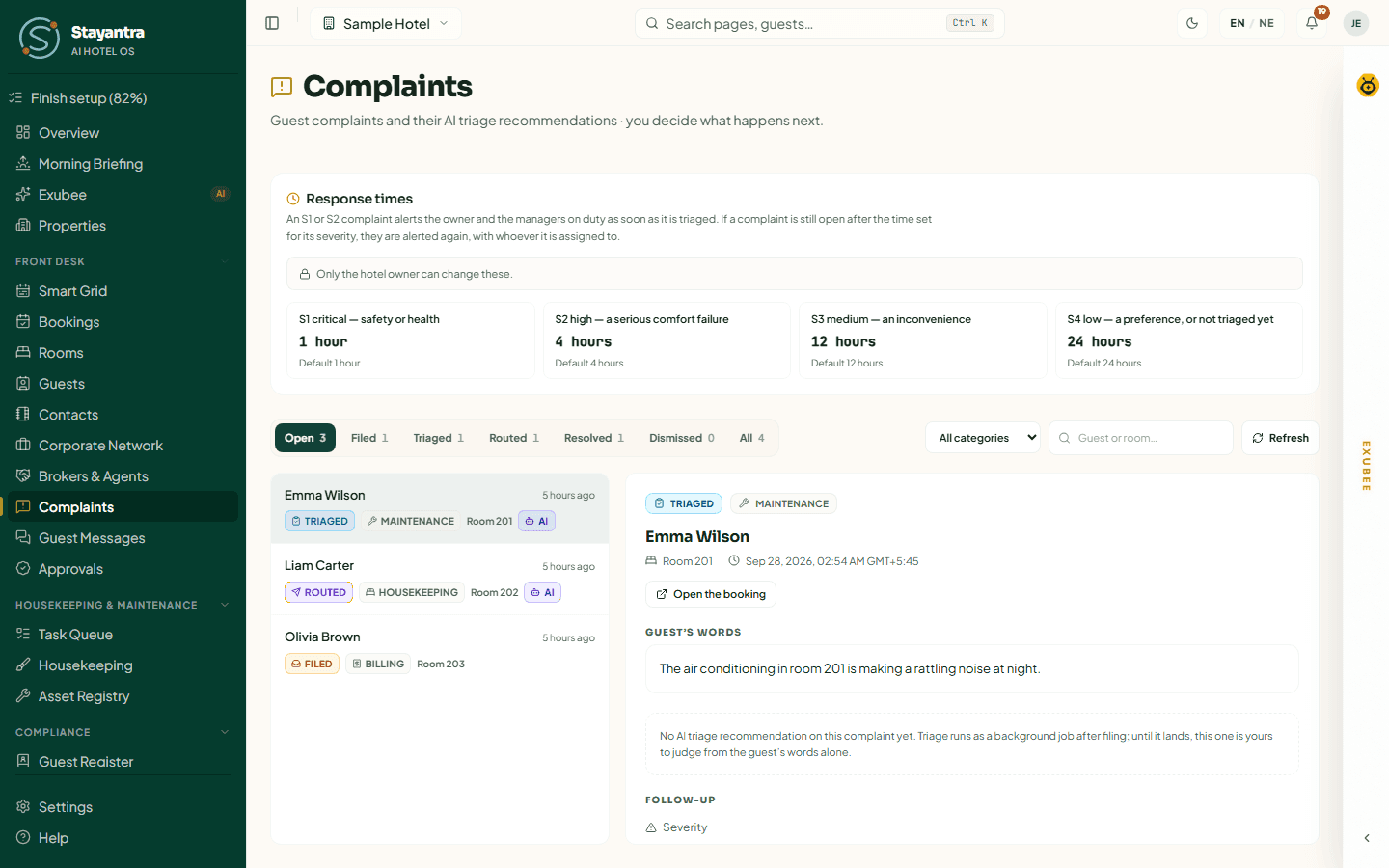The width and height of the screenshot is (1389, 868).
Task: Open the Exubee bee assistant icon
Action: [1368, 86]
